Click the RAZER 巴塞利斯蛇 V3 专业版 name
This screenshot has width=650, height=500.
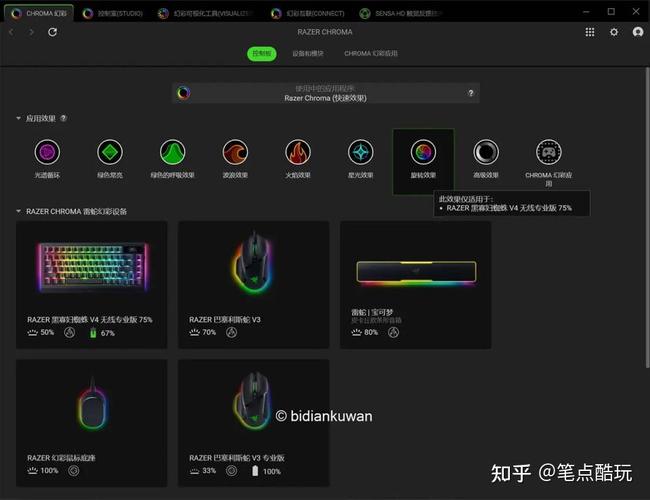[x=237, y=458]
